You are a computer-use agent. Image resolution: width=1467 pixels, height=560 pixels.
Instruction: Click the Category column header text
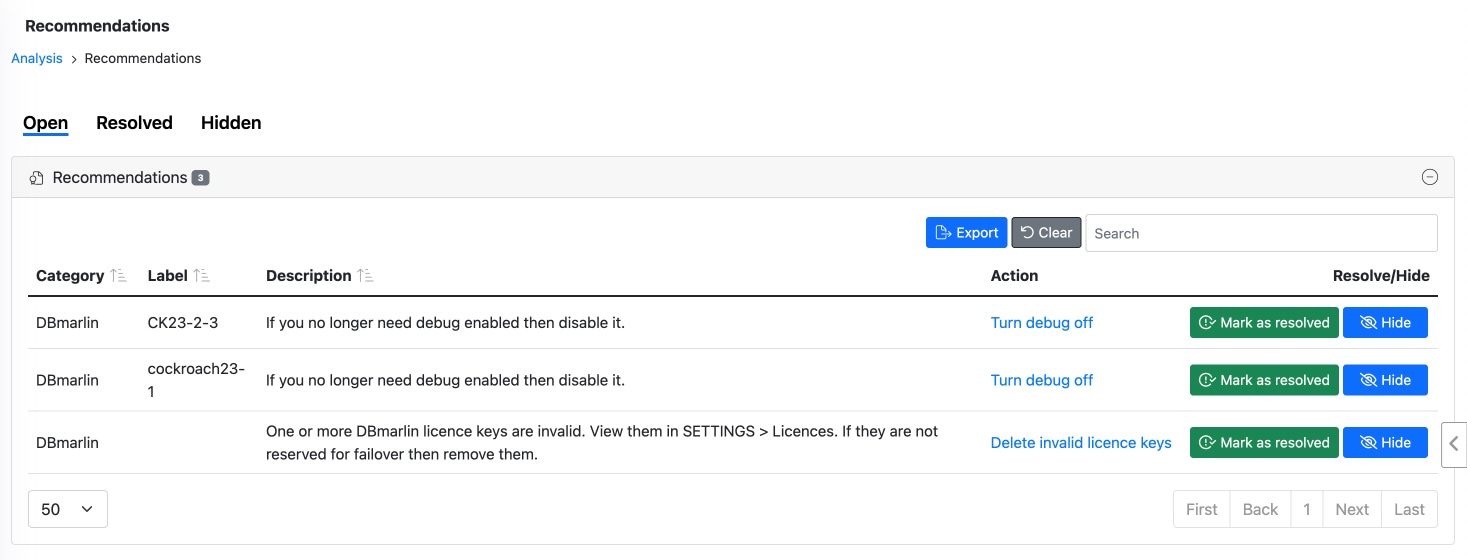pyautogui.click(x=70, y=276)
